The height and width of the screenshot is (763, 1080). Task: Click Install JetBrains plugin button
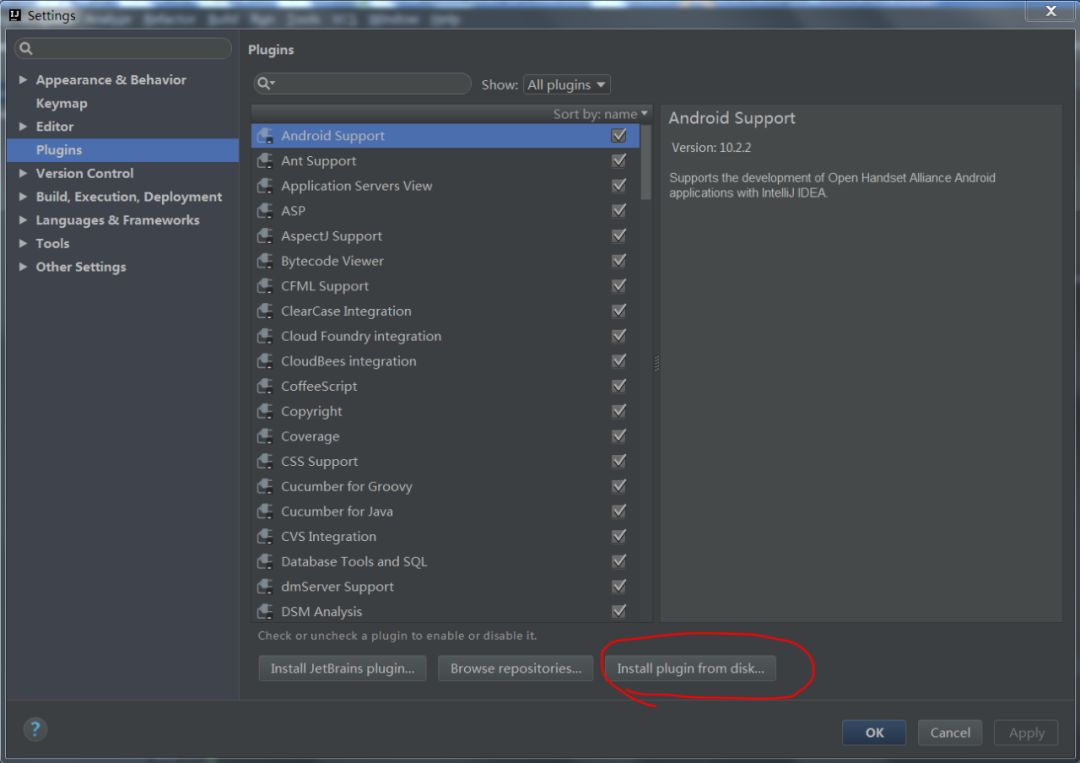pyautogui.click(x=342, y=669)
